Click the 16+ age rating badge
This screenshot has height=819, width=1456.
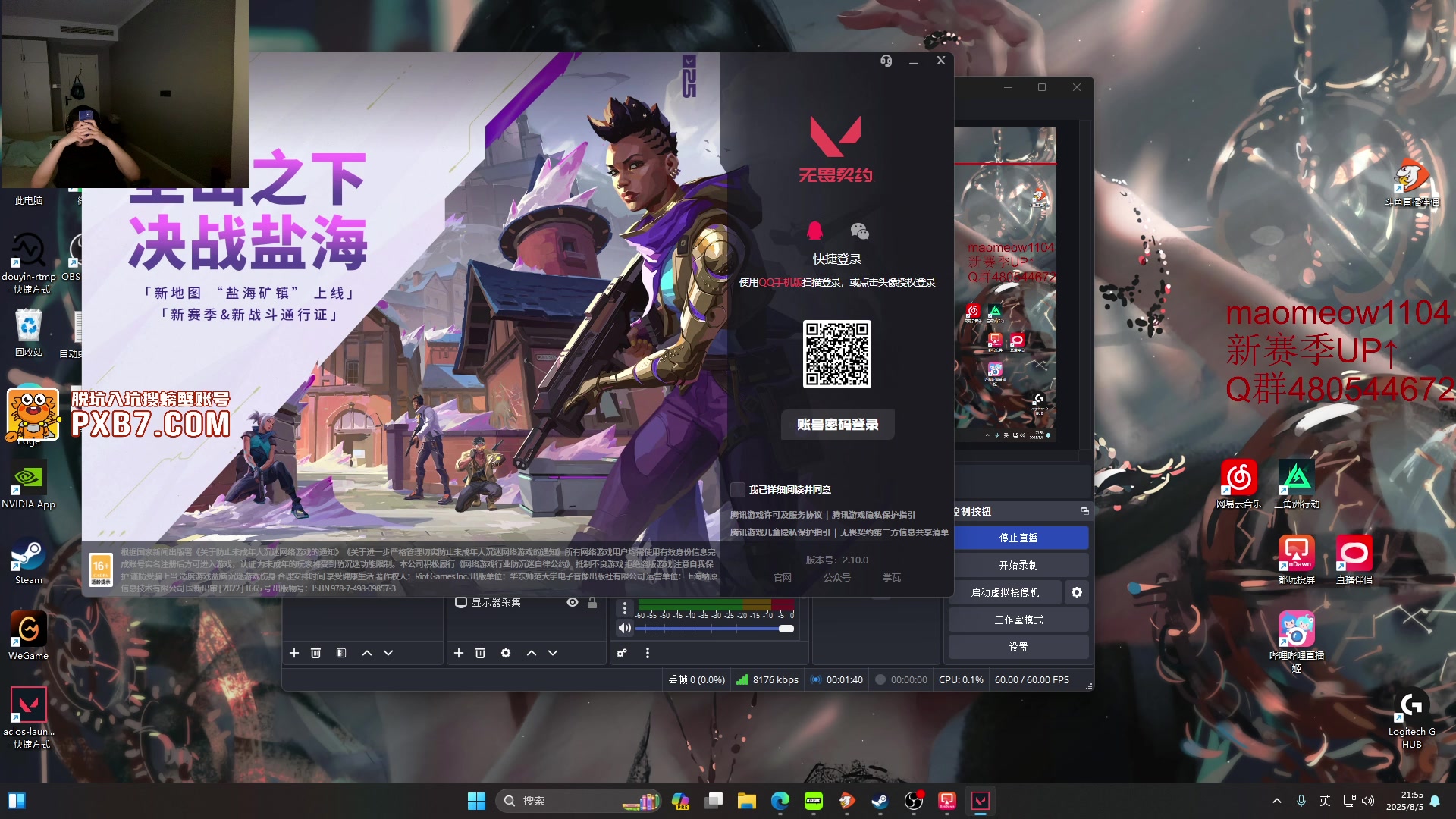(x=101, y=570)
